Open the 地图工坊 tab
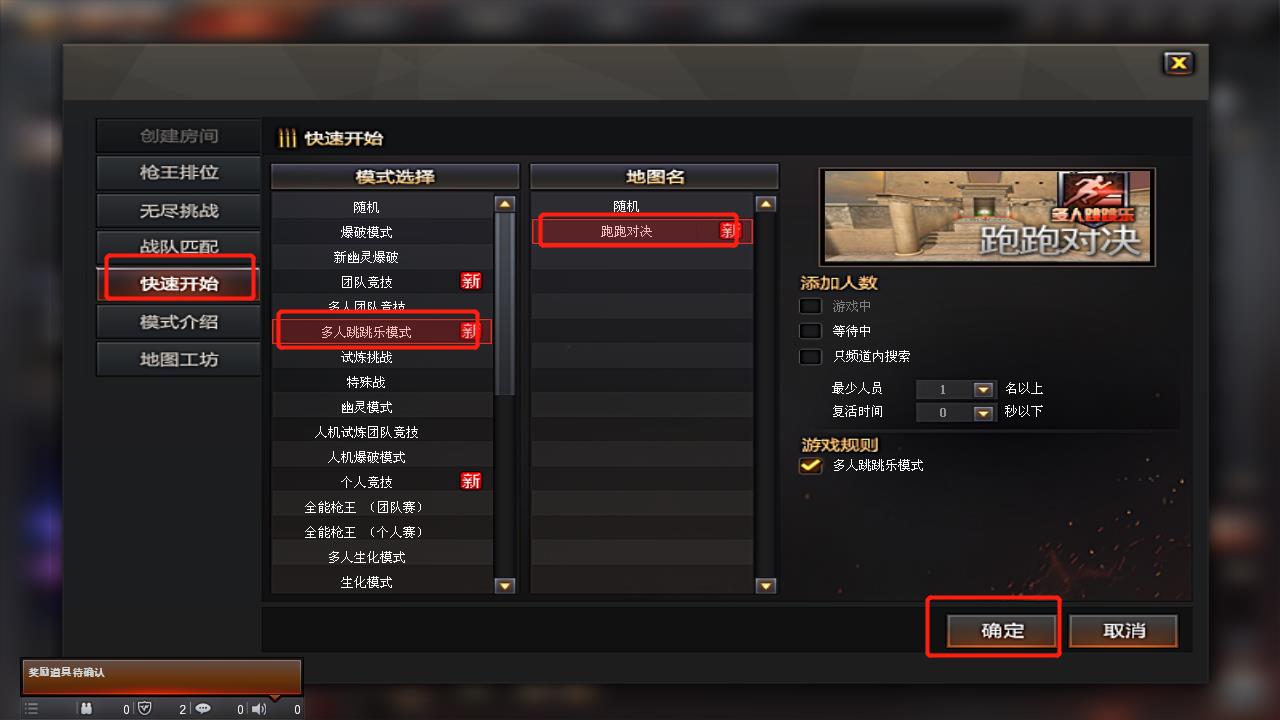Viewport: 1280px width, 720px height. 178,359
